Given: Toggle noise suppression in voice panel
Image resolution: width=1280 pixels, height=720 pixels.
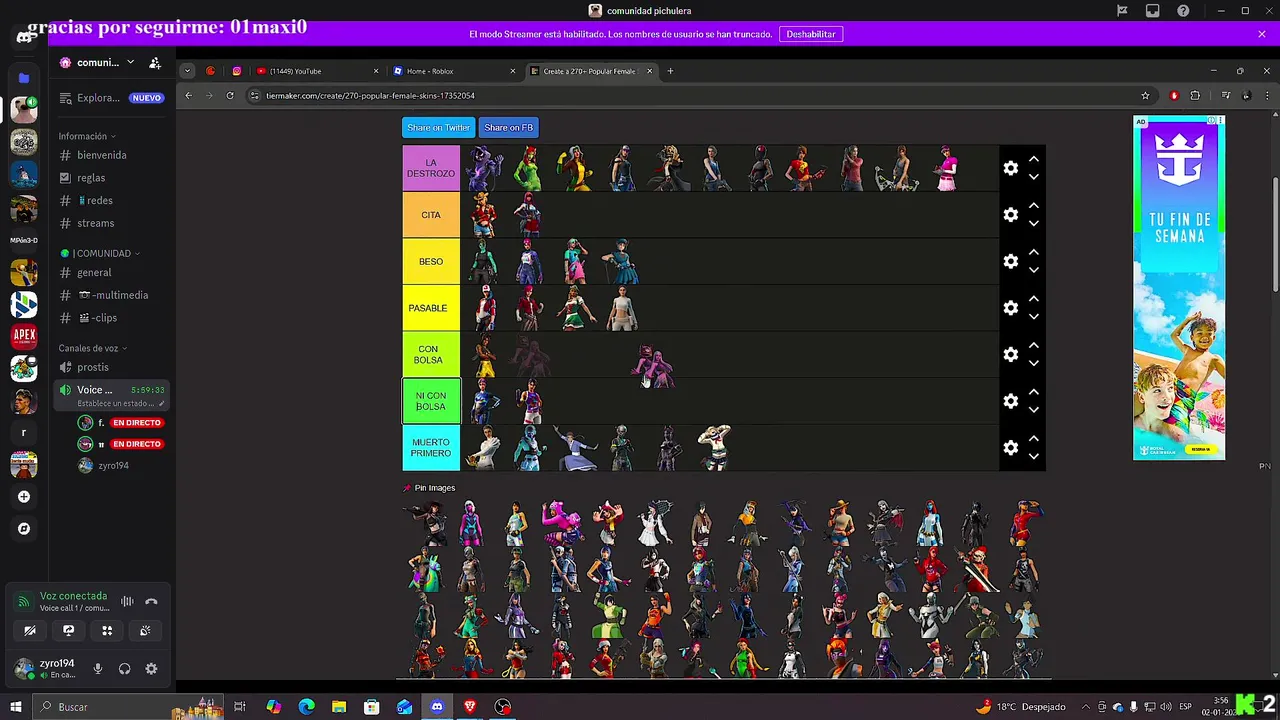Looking at the screenshot, I should tap(127, 601).
